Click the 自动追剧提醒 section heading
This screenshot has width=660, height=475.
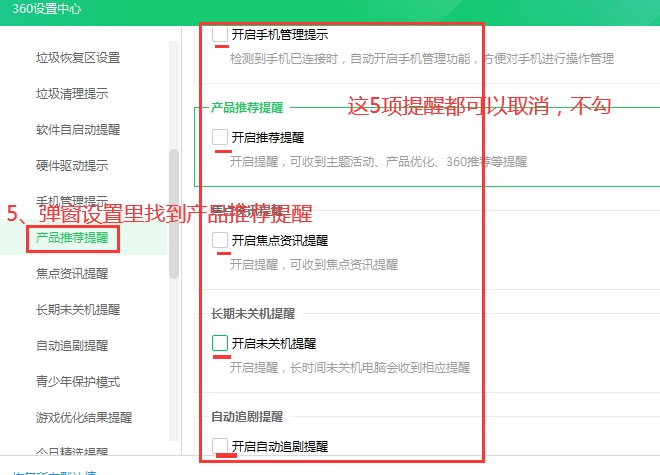pos(247,417)
